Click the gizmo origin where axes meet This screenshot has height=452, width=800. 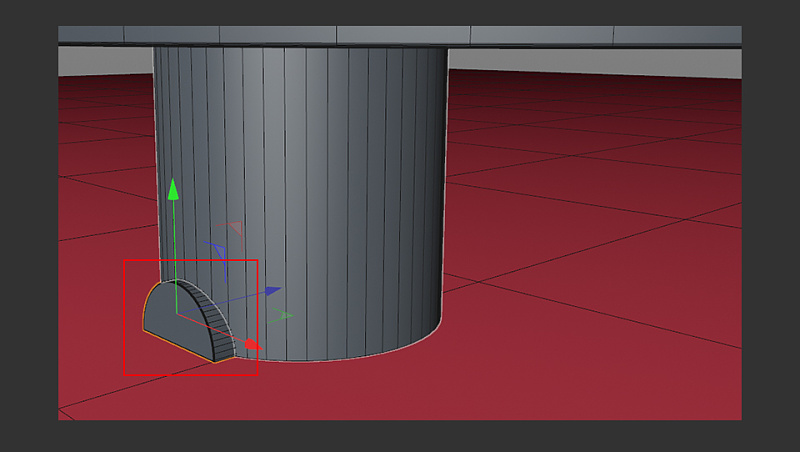tap(176, 314)
